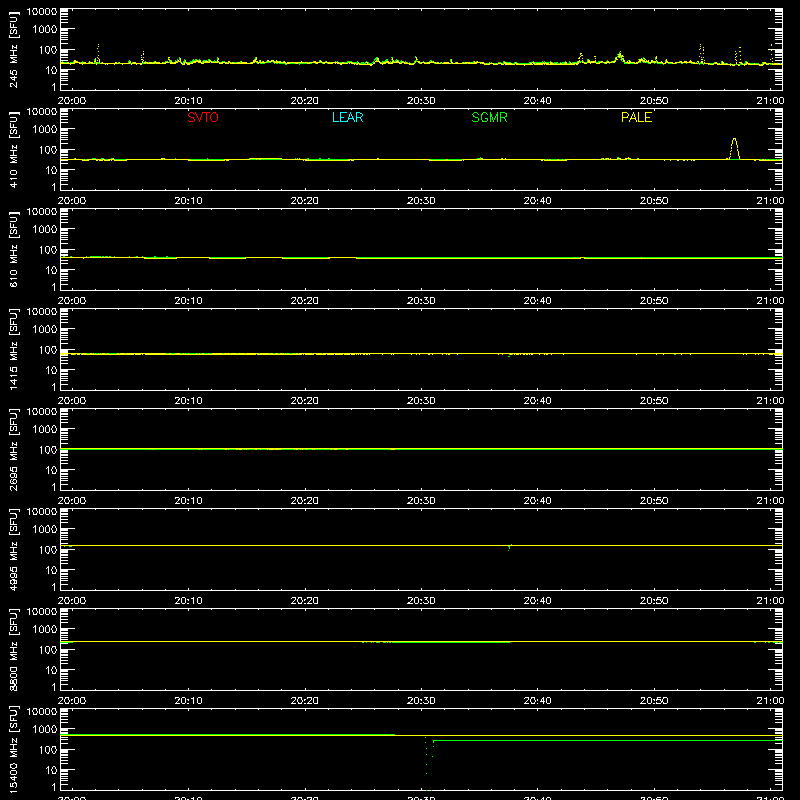Click the yellow PALE station label
This screenshot has height=800, width=800.
(636, 117)
